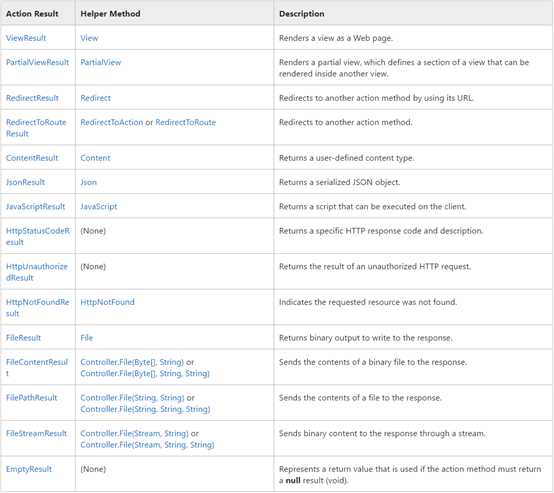Open the RedirectResult action result link
554x493 pixels.
pyautogui.click(x=32, y=98)
